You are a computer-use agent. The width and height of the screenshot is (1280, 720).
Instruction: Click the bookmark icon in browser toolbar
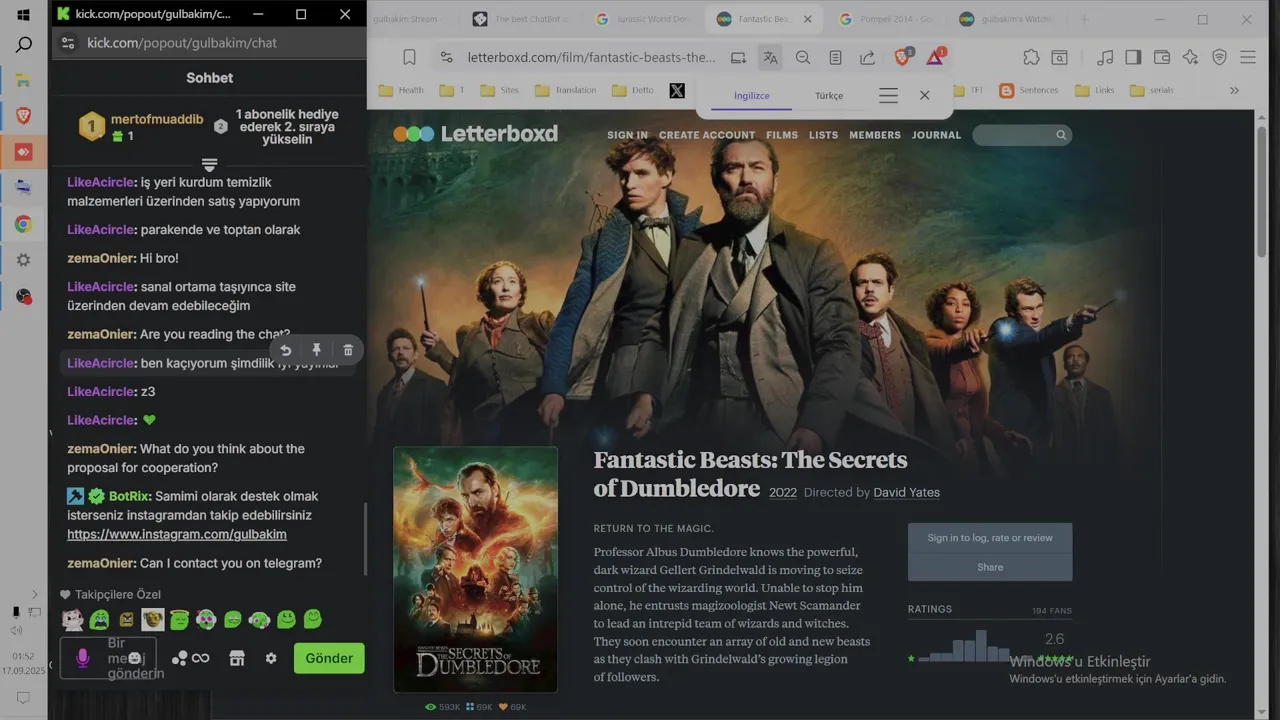(x=409, y=58)
